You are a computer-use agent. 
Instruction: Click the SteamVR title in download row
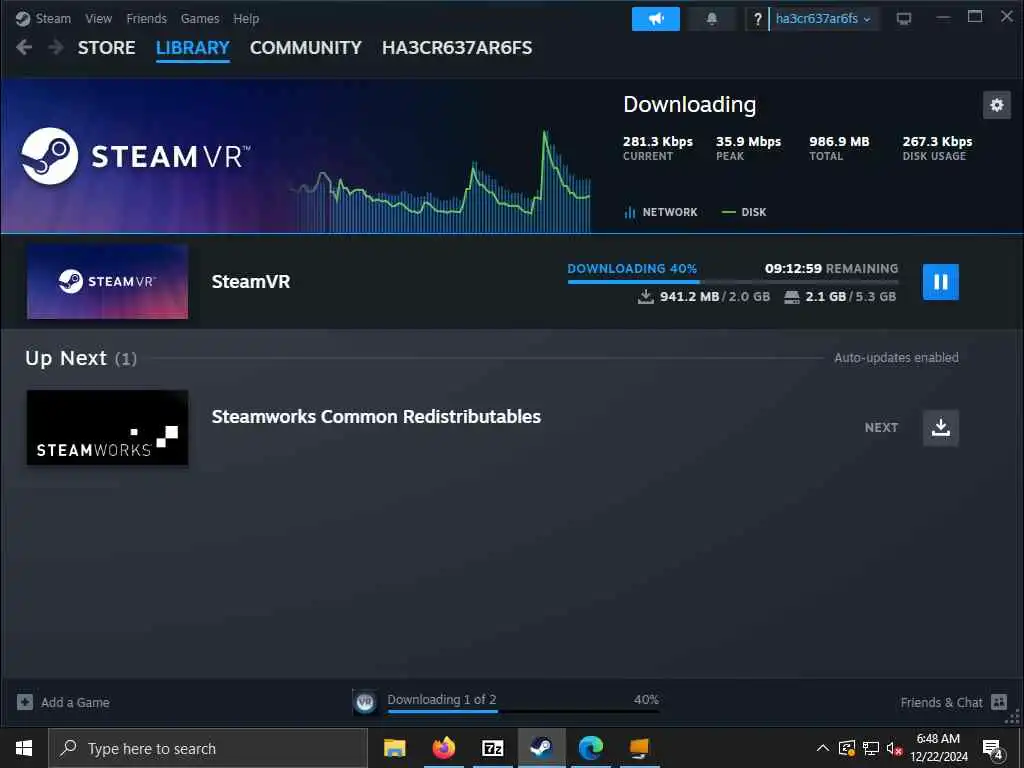pyautogui.click(x=251, y=281)
